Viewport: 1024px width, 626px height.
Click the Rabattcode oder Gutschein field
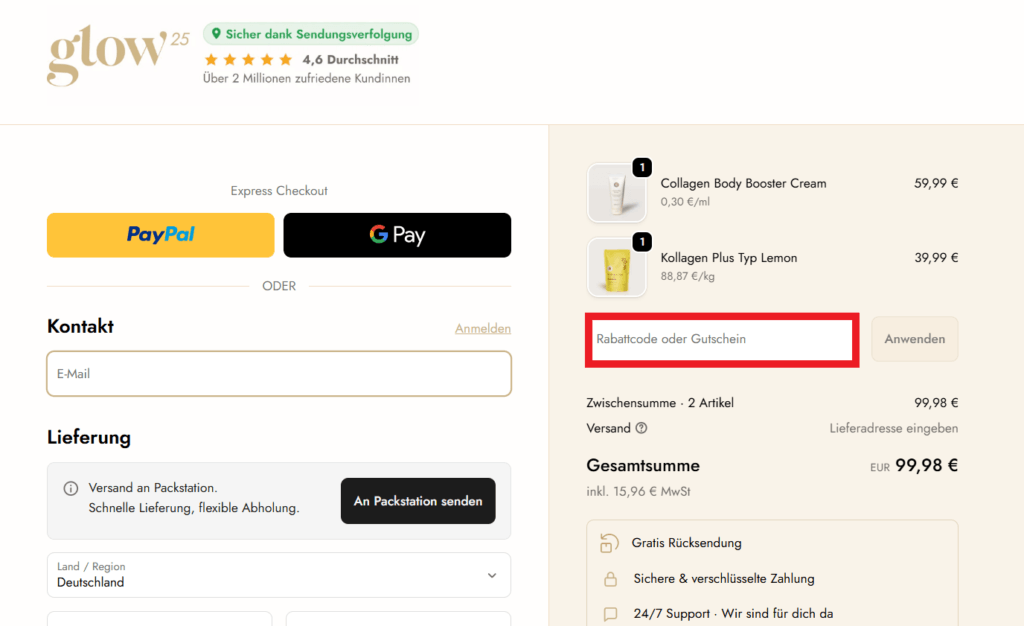[722, 339]
